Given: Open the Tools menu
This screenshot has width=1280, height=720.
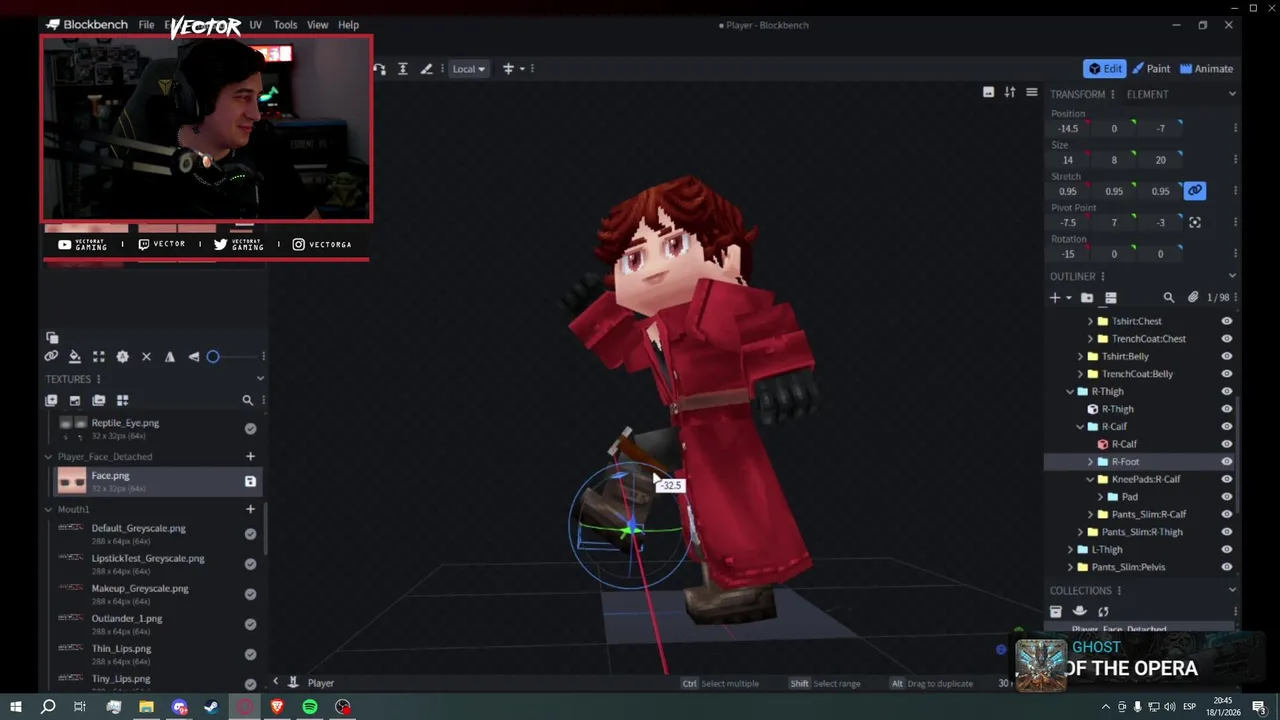Looking at the screenshot, I should [x=285, y=25].
